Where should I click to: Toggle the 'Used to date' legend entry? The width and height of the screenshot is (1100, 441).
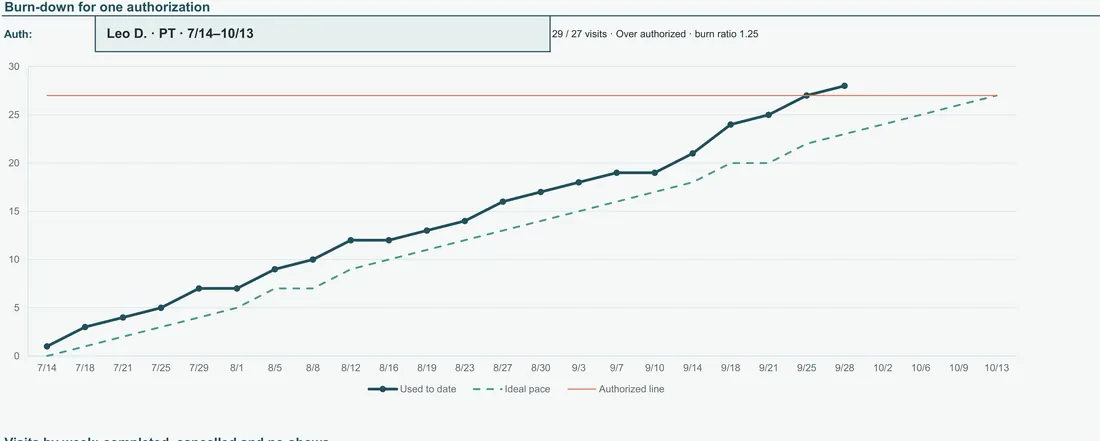point(412,389)
